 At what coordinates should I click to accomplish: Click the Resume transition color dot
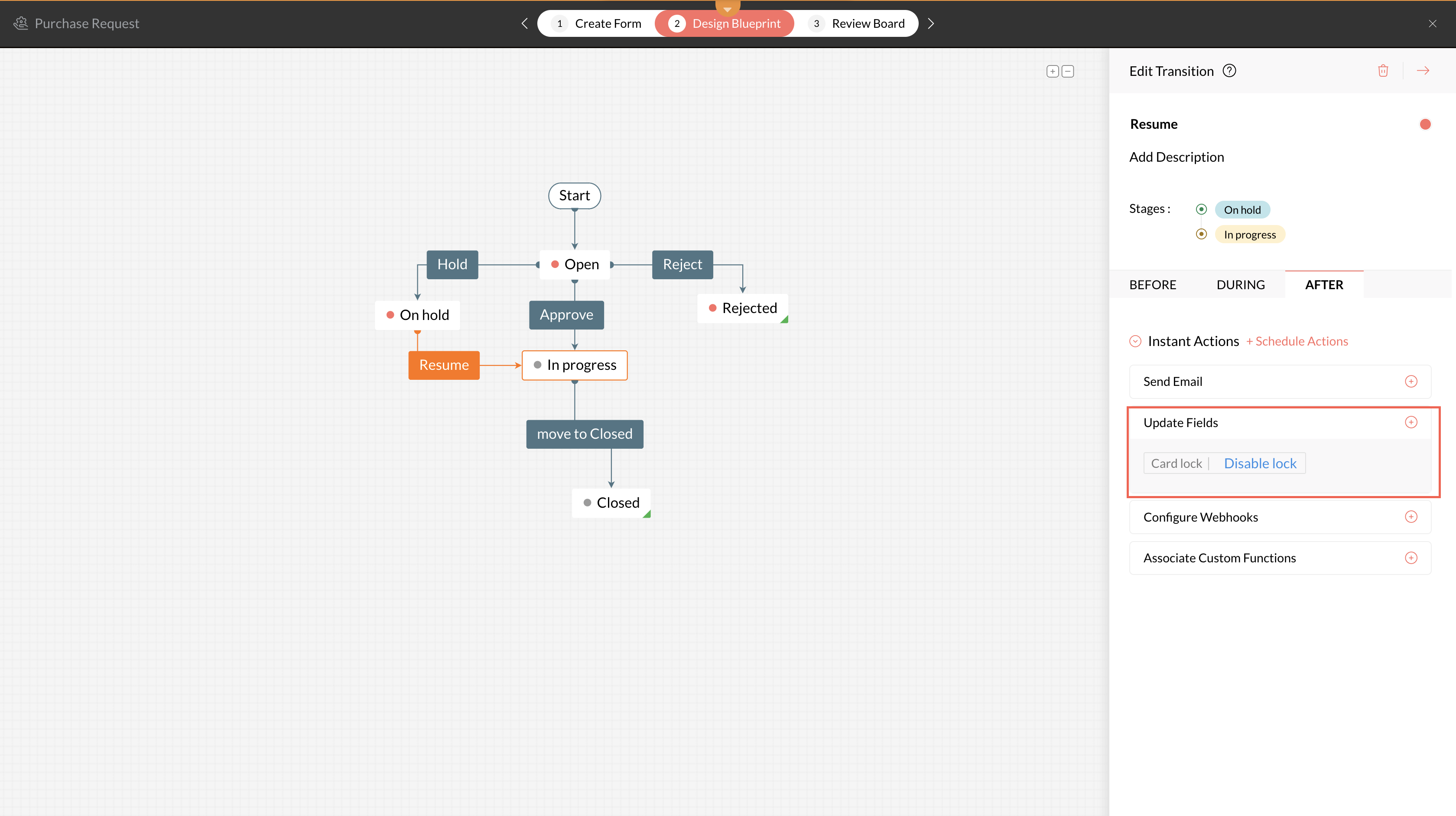click(x=1425, y=124)
